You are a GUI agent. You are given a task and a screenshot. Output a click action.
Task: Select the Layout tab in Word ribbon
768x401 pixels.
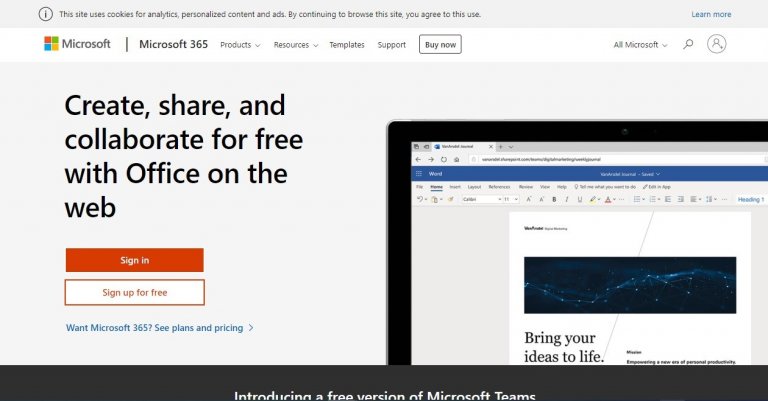click(474, 187)
